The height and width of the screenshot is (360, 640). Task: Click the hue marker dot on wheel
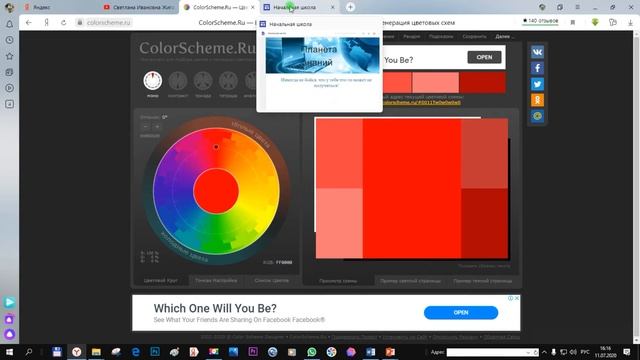(216, 147)
